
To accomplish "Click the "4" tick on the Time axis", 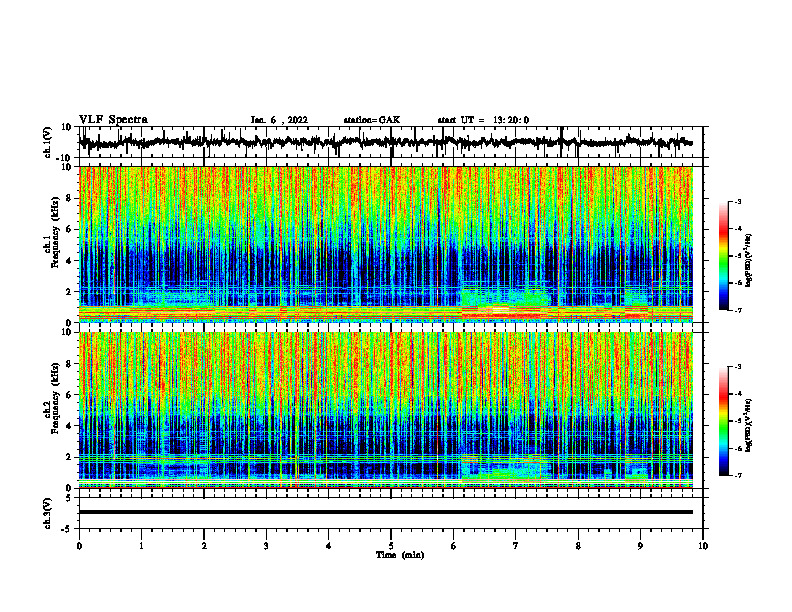I will coord(329,546).
